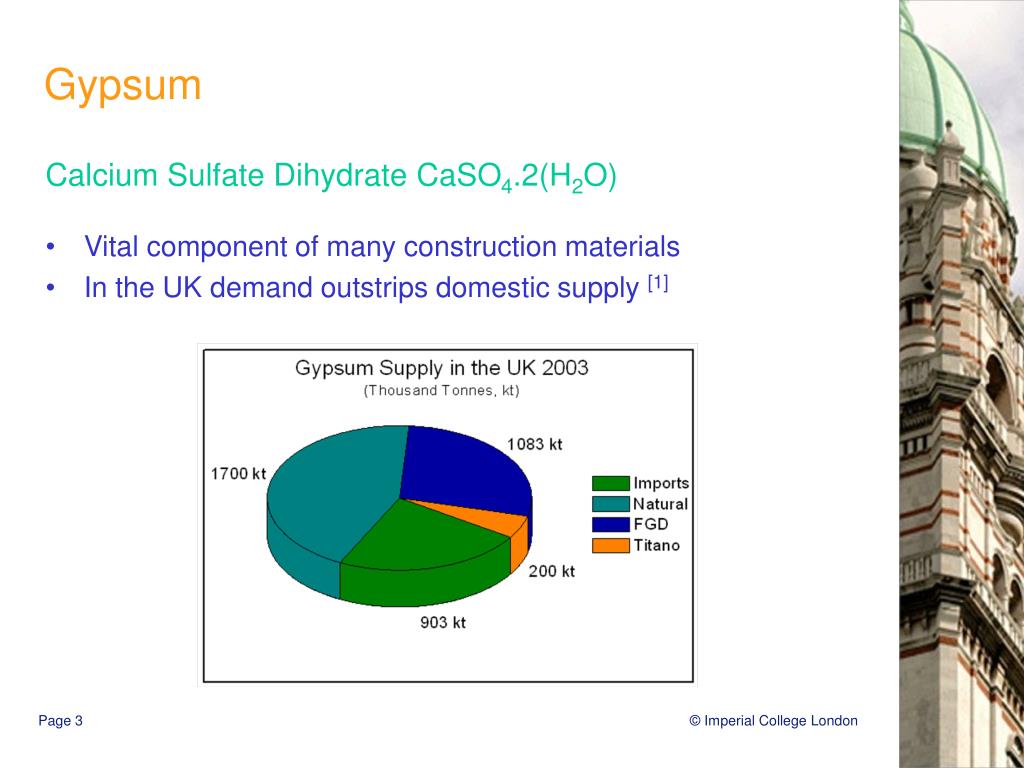The image size is (1024, 768).
Task: Select the chart title Gypsum Supply in the UK 2003
Action: pyautogui.click(x=444, y=369)
